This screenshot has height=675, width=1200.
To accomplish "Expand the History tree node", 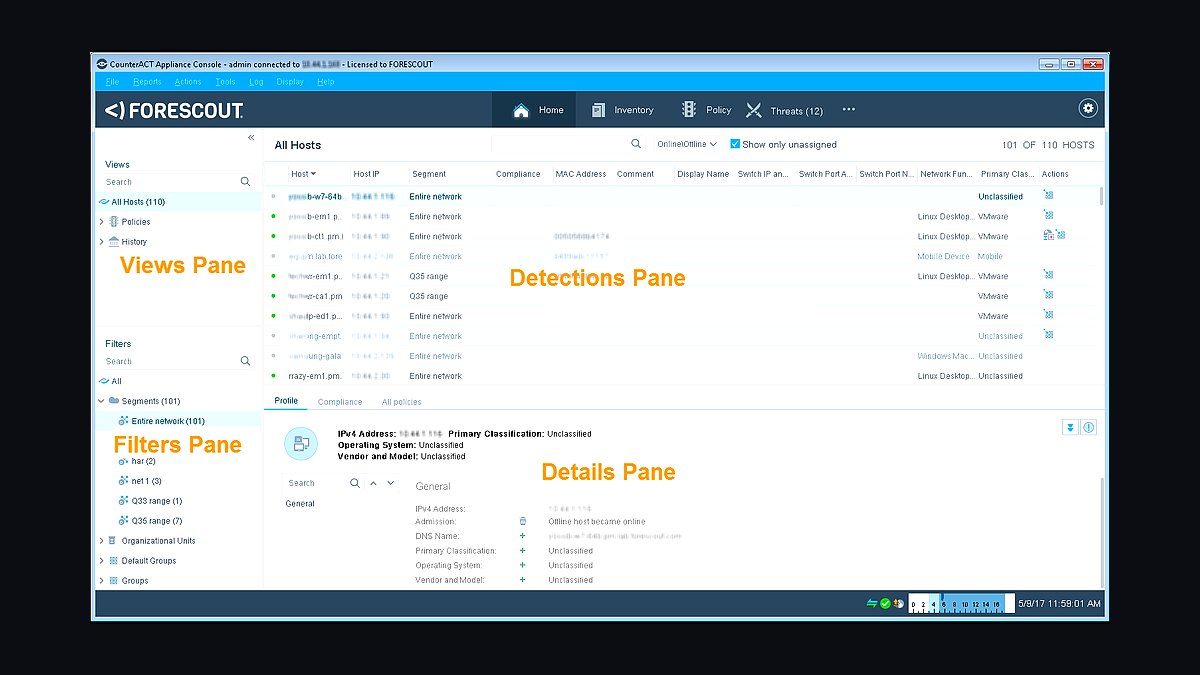I will tap(102, 242).
